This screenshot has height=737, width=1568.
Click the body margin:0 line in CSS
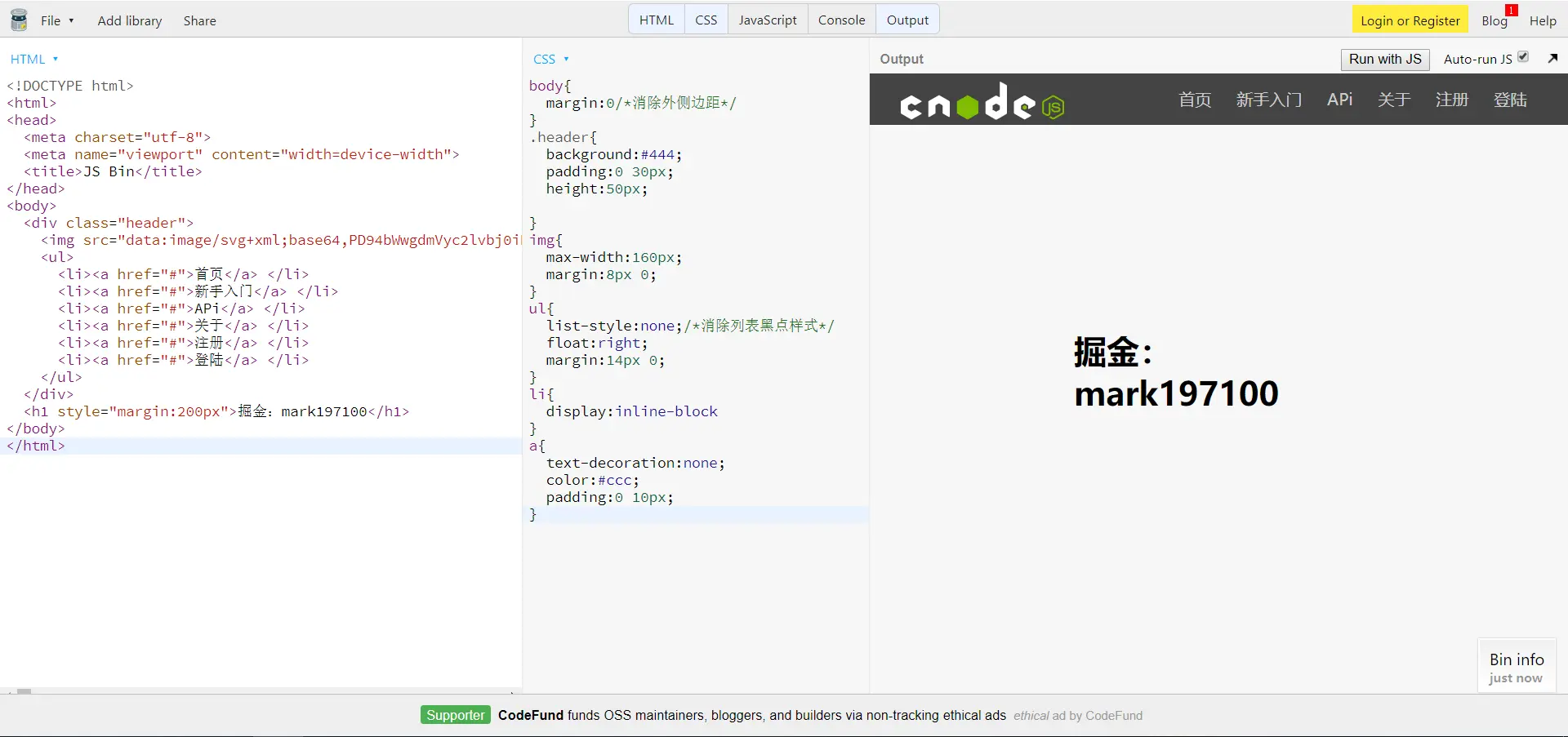(x=641, y=103)
